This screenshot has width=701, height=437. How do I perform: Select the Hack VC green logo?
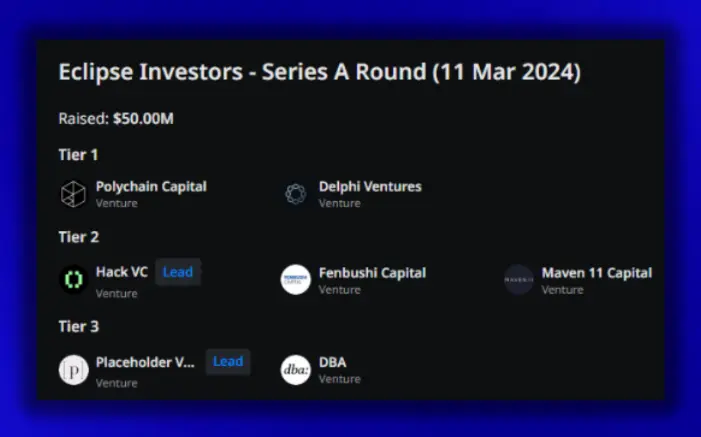click(x=73, y=279)
